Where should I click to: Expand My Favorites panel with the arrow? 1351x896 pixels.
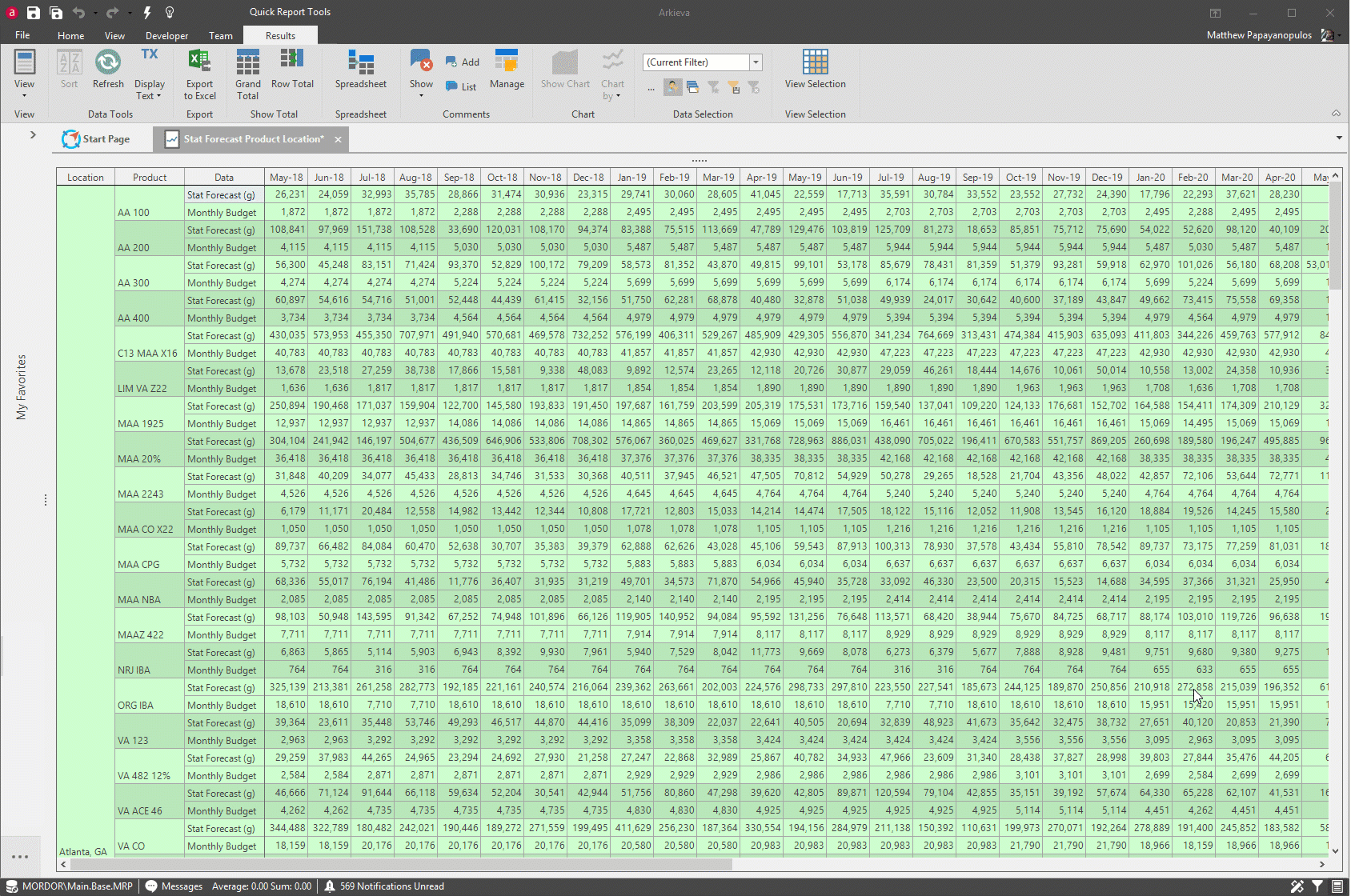pyautogui.click(x=33, y=134)
